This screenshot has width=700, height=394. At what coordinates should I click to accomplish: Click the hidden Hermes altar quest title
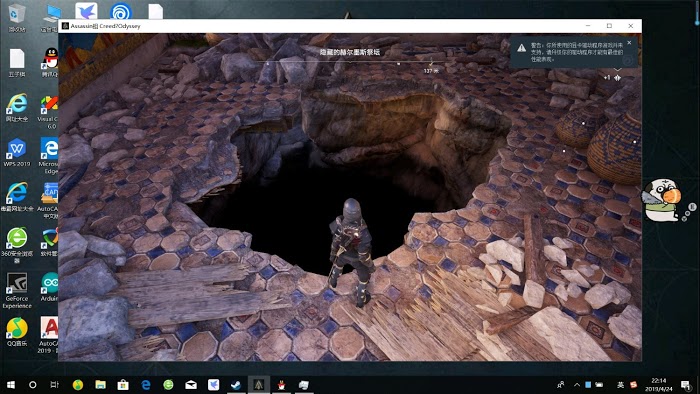point(350,52)
